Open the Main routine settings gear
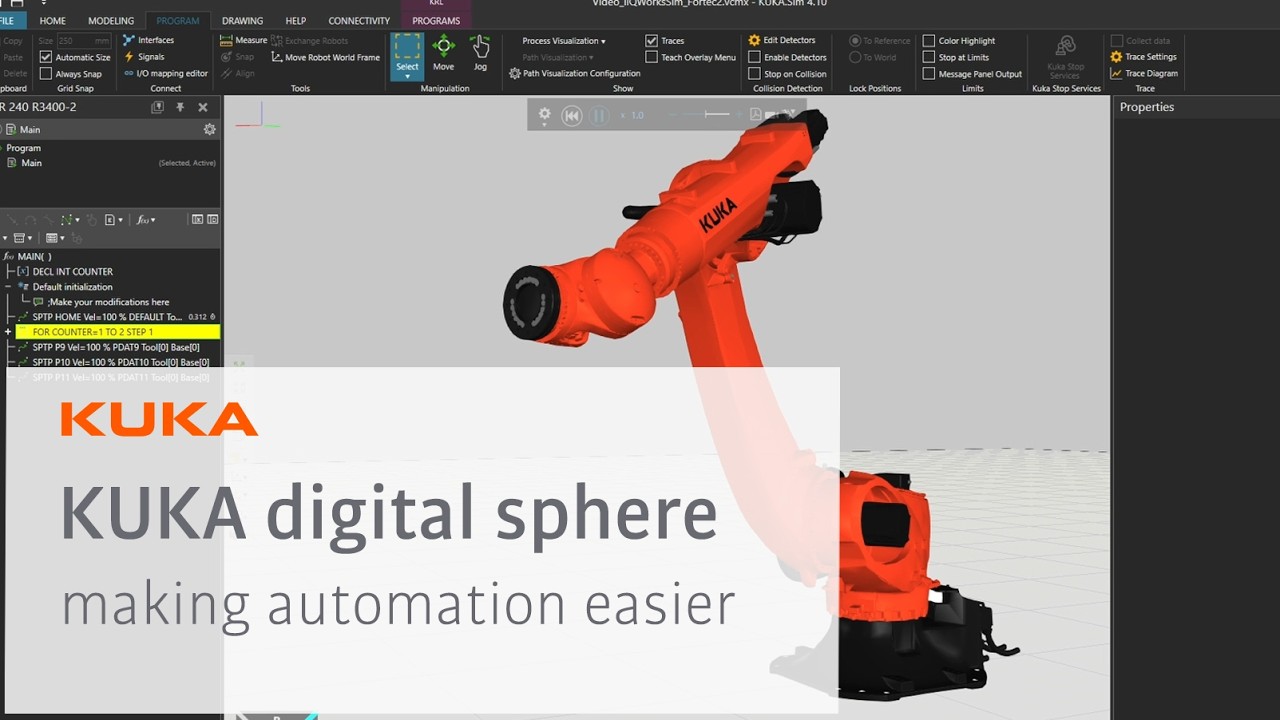This screenshot has height=720, width=1280. tap(209, 129)
